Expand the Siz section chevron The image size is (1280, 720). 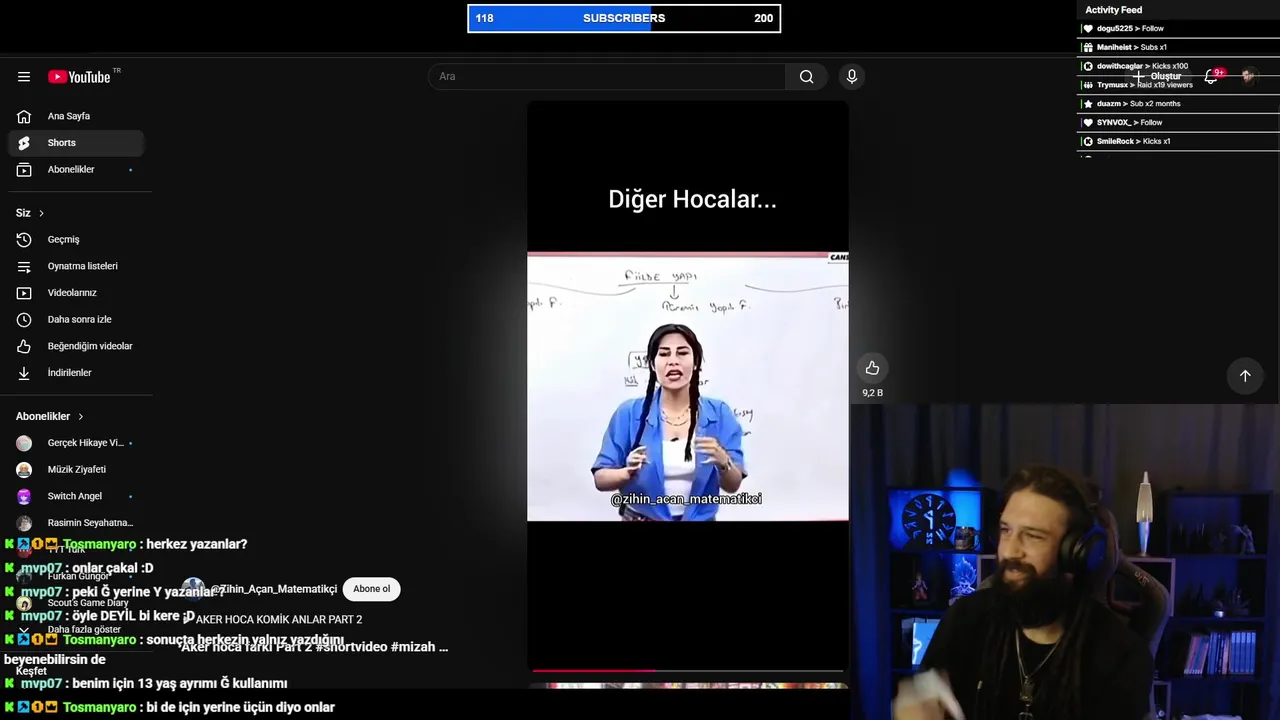[x=41, y=213]
